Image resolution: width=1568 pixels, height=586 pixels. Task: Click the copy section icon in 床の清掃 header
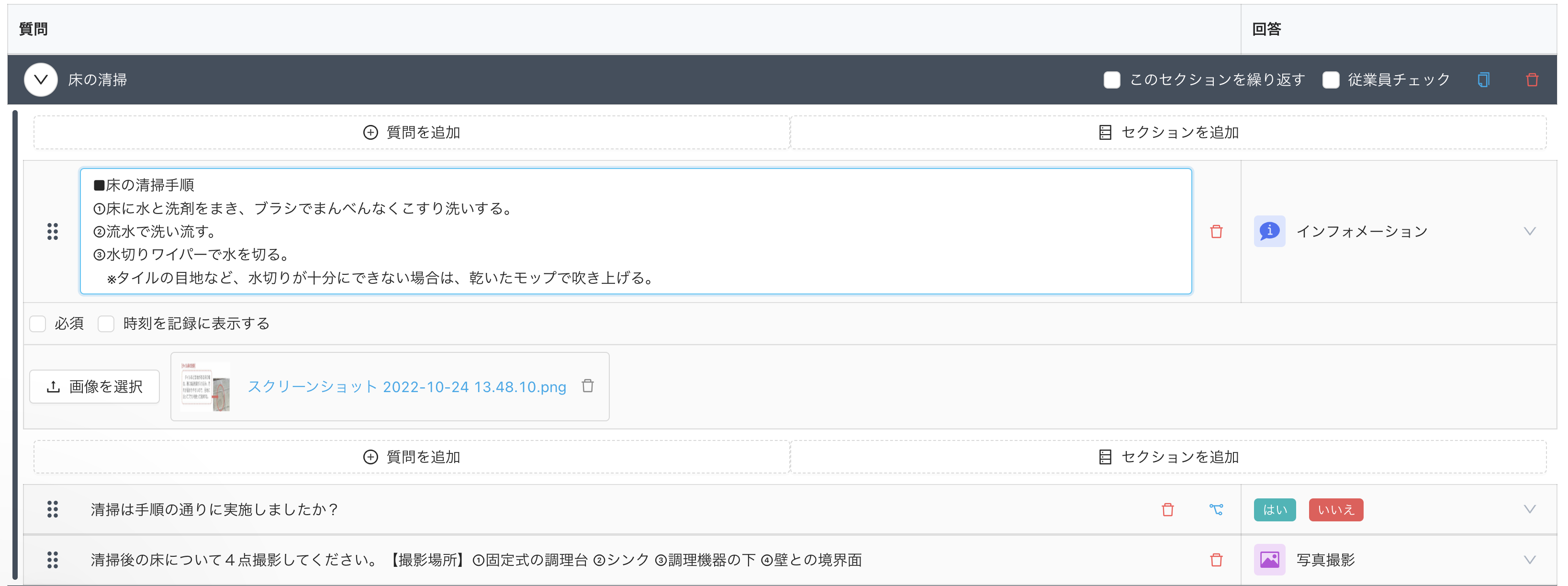[1483, 80]
